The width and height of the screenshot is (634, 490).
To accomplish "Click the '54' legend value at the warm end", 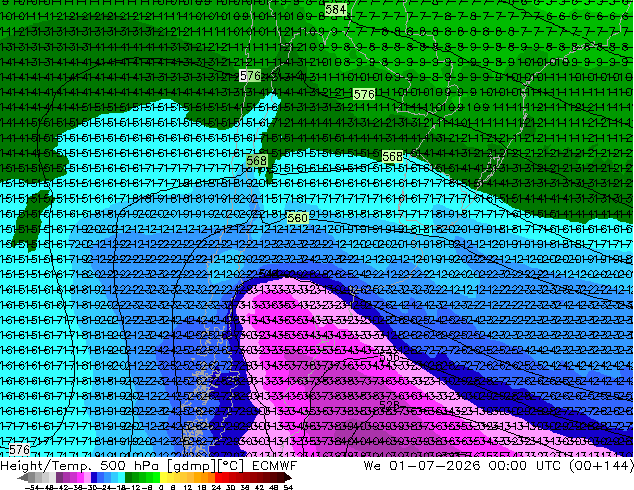I will click(288, 487).
